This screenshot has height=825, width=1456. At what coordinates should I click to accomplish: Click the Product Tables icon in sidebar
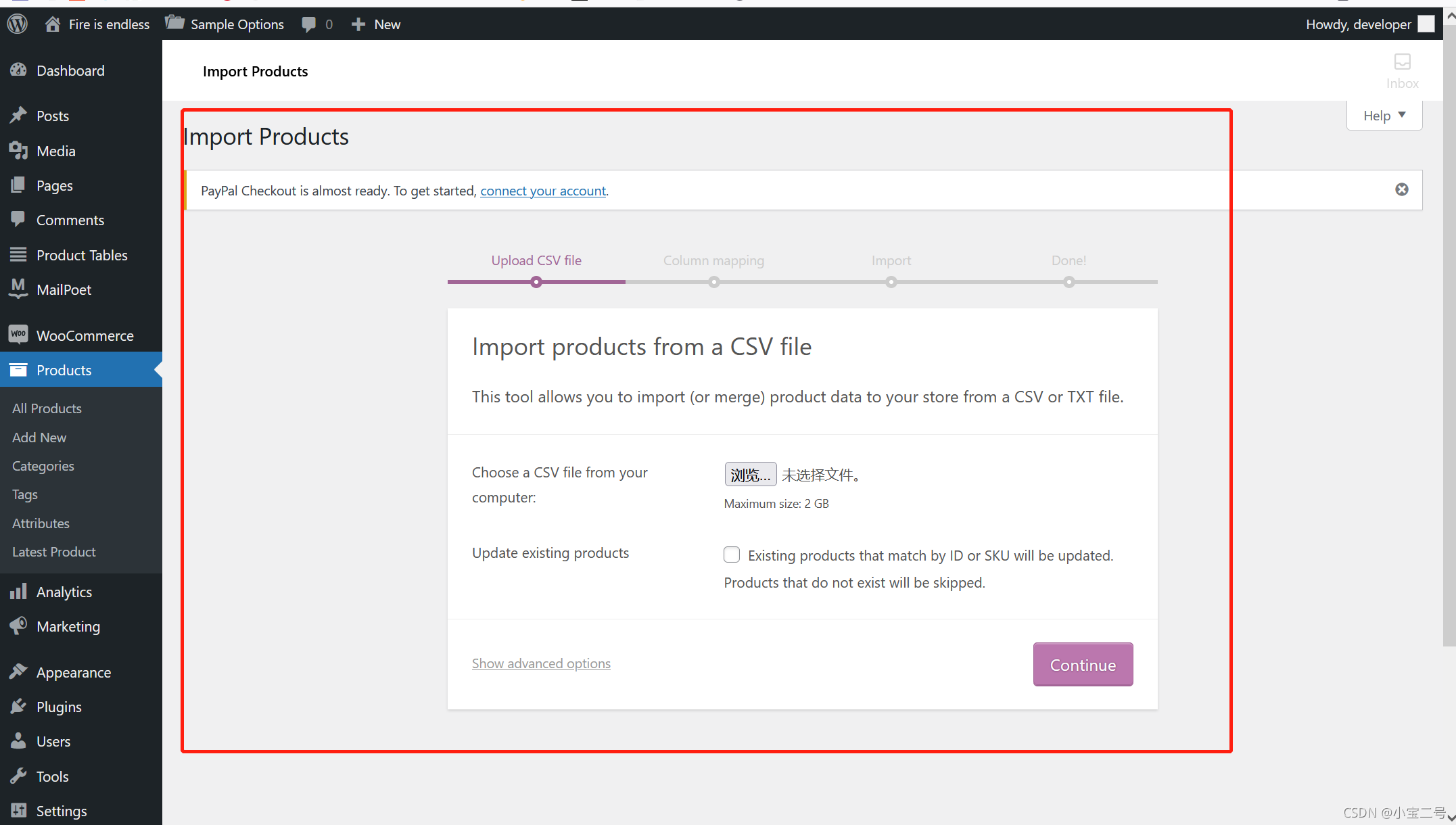click(x=17, y=254)
